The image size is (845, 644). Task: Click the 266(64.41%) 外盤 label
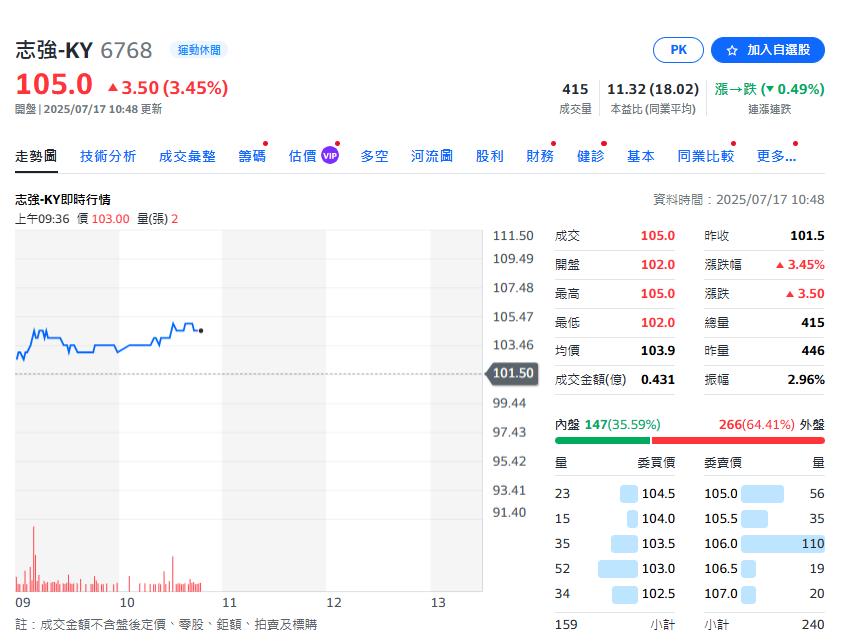tap(771, 425)
